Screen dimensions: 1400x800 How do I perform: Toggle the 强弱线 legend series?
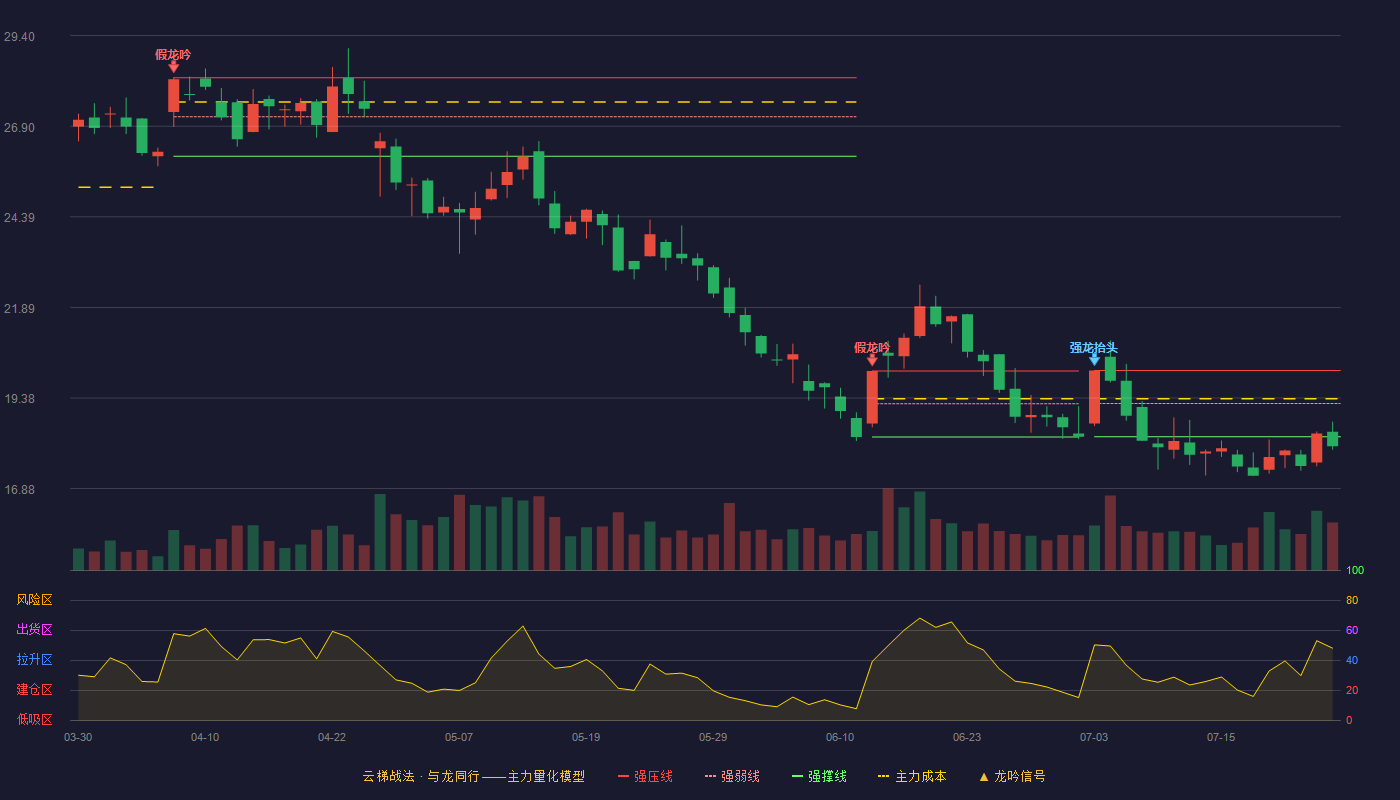tap(732, 776)
